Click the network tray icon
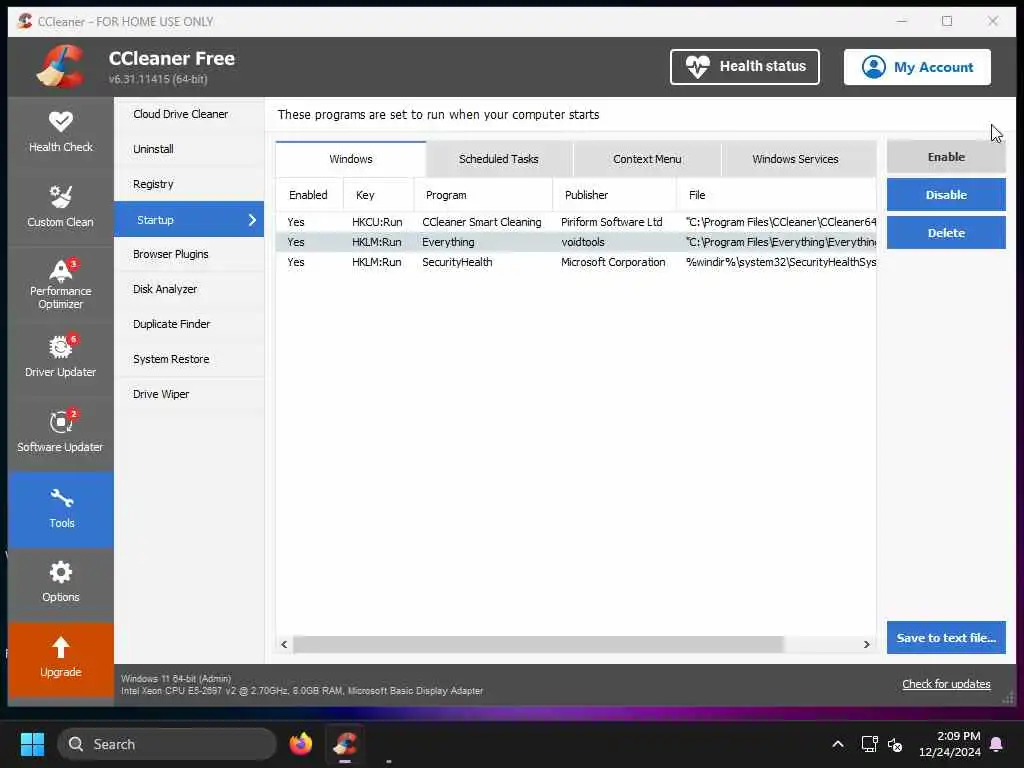 click(x=869, y=744)
